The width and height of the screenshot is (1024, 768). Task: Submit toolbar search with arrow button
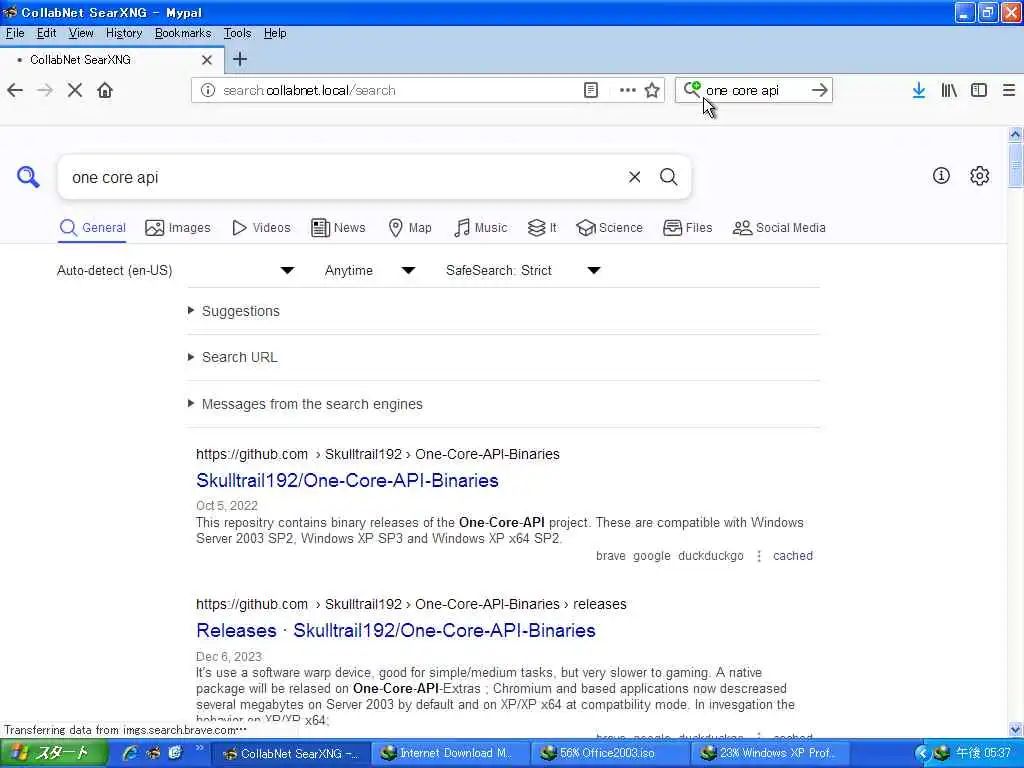820,90
